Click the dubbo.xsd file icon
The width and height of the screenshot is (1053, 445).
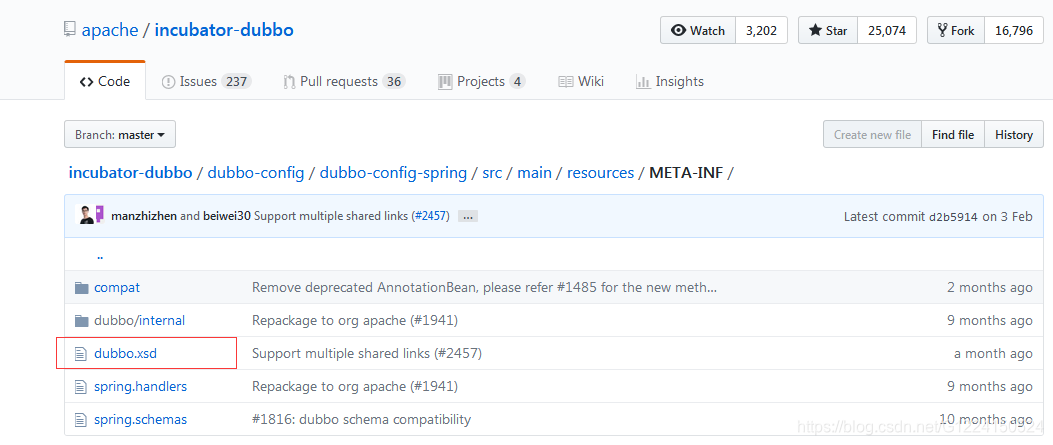(x=81, y=354)
